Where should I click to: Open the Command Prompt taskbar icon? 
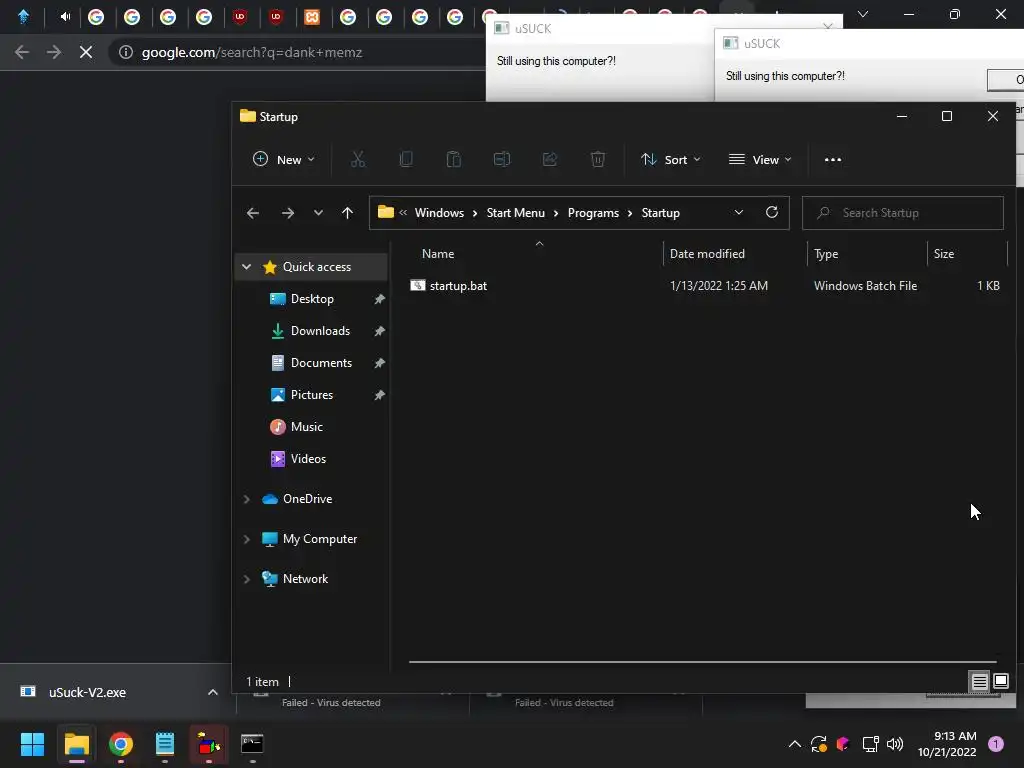click(x=252, y=744)
